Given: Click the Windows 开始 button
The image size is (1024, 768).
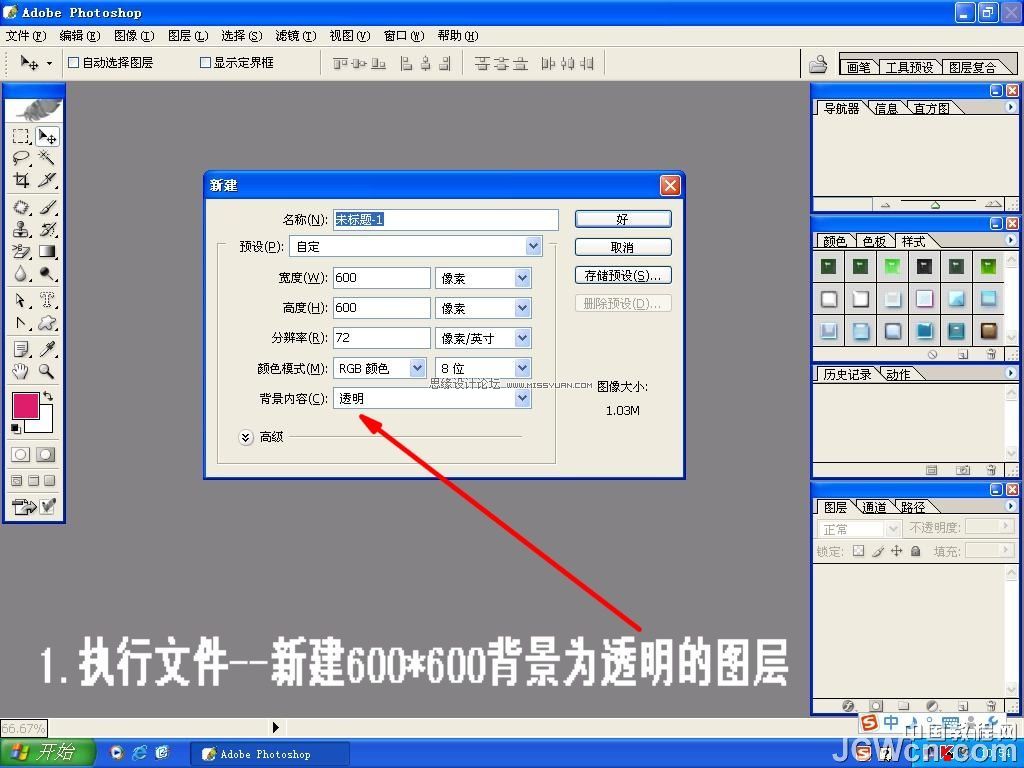Looking at the screenshot, I should point(46,753).
